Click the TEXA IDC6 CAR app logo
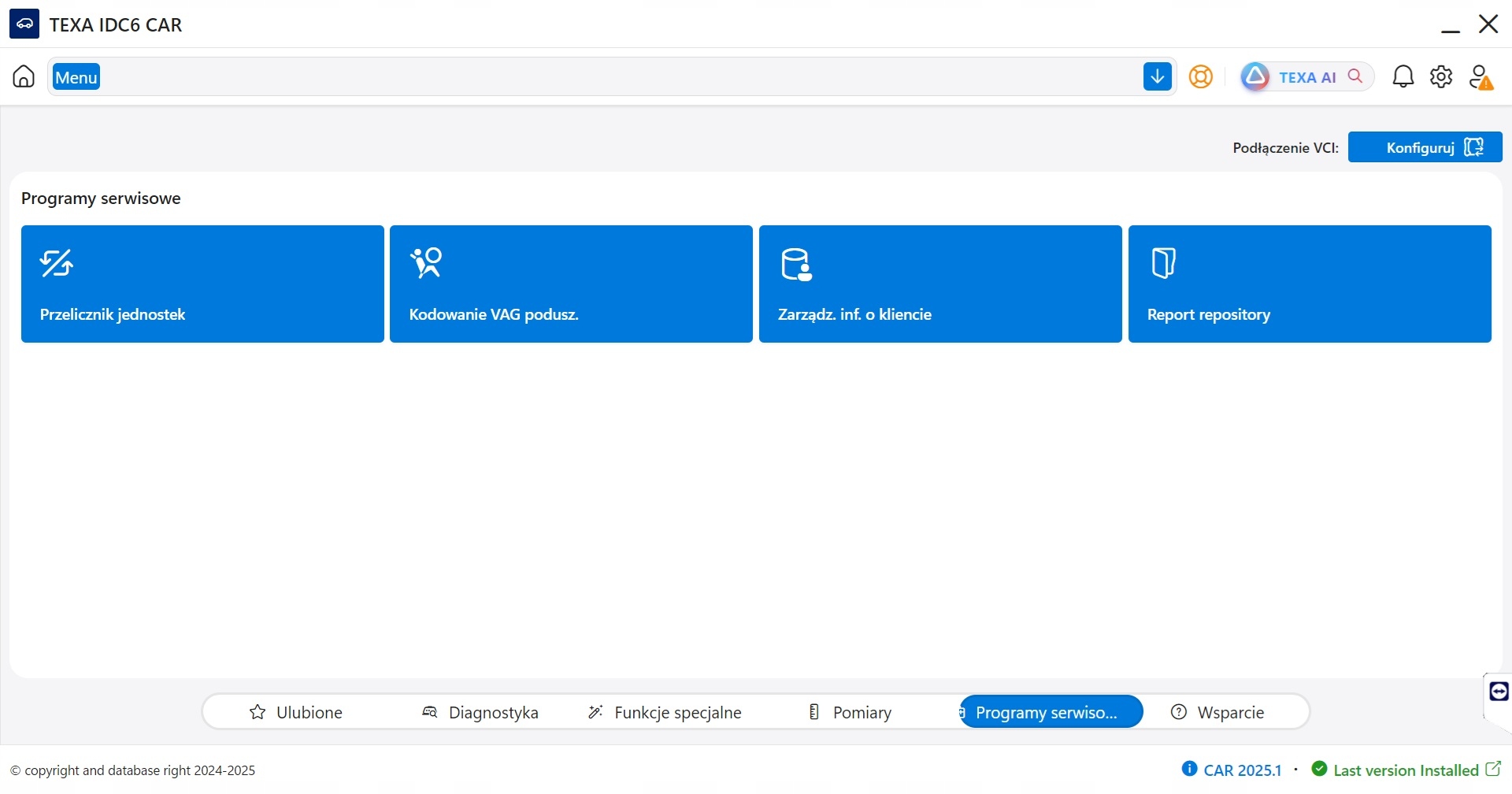The width and height of the screenshot is (1512, 794). 24,24
